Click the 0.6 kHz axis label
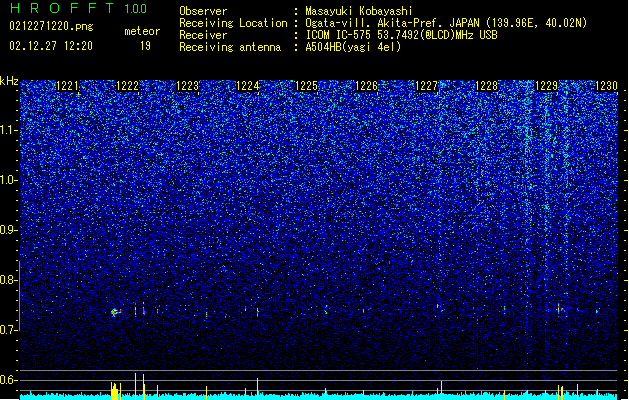 click(x=9, y=380)
